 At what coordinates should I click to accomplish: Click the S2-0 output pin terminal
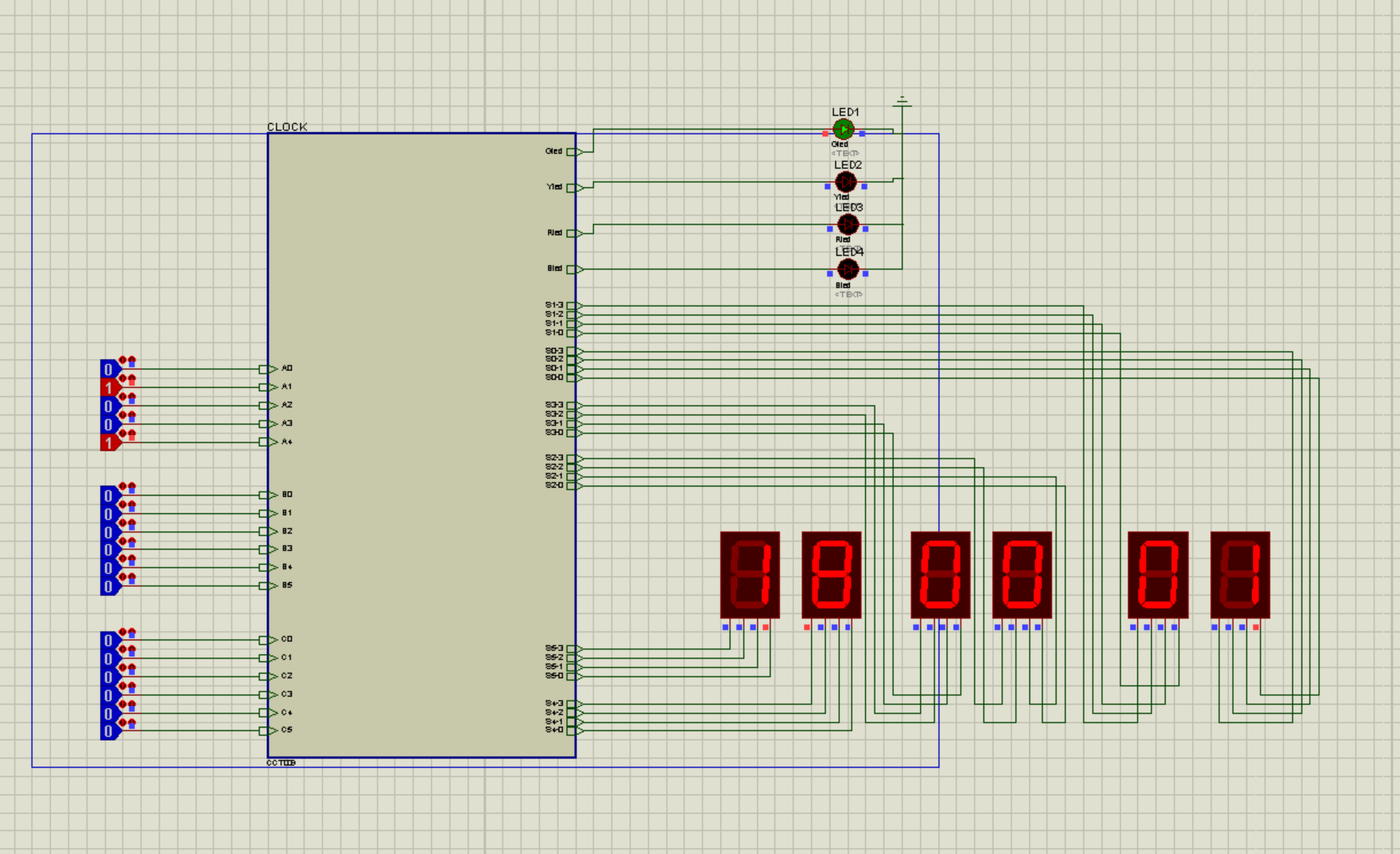(x=575, y=486)
